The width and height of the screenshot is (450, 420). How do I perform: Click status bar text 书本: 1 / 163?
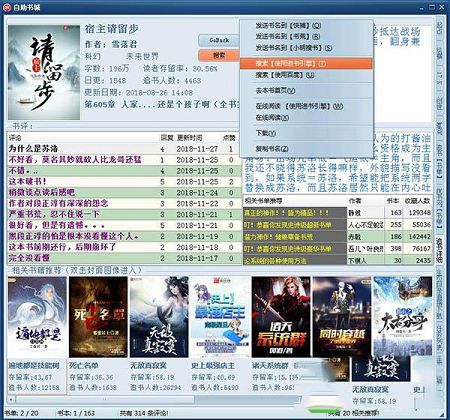pyautogui.click(x=76, y=413)
